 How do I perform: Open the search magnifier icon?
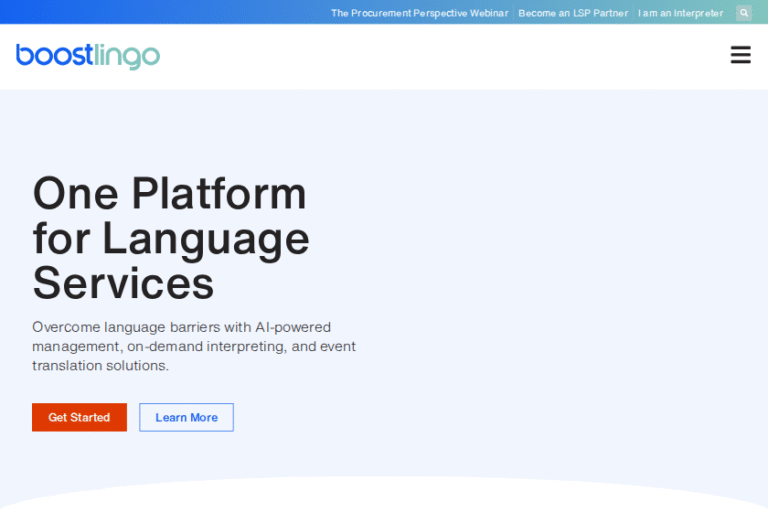744,13
